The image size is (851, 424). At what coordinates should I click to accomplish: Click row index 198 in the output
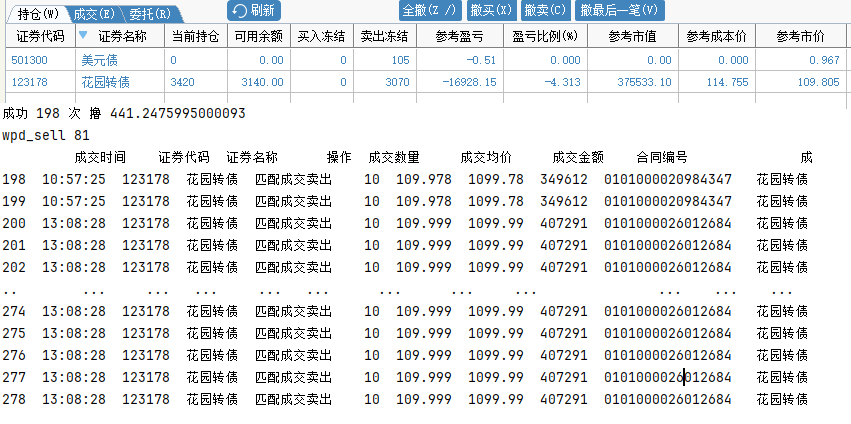(12, 179)
